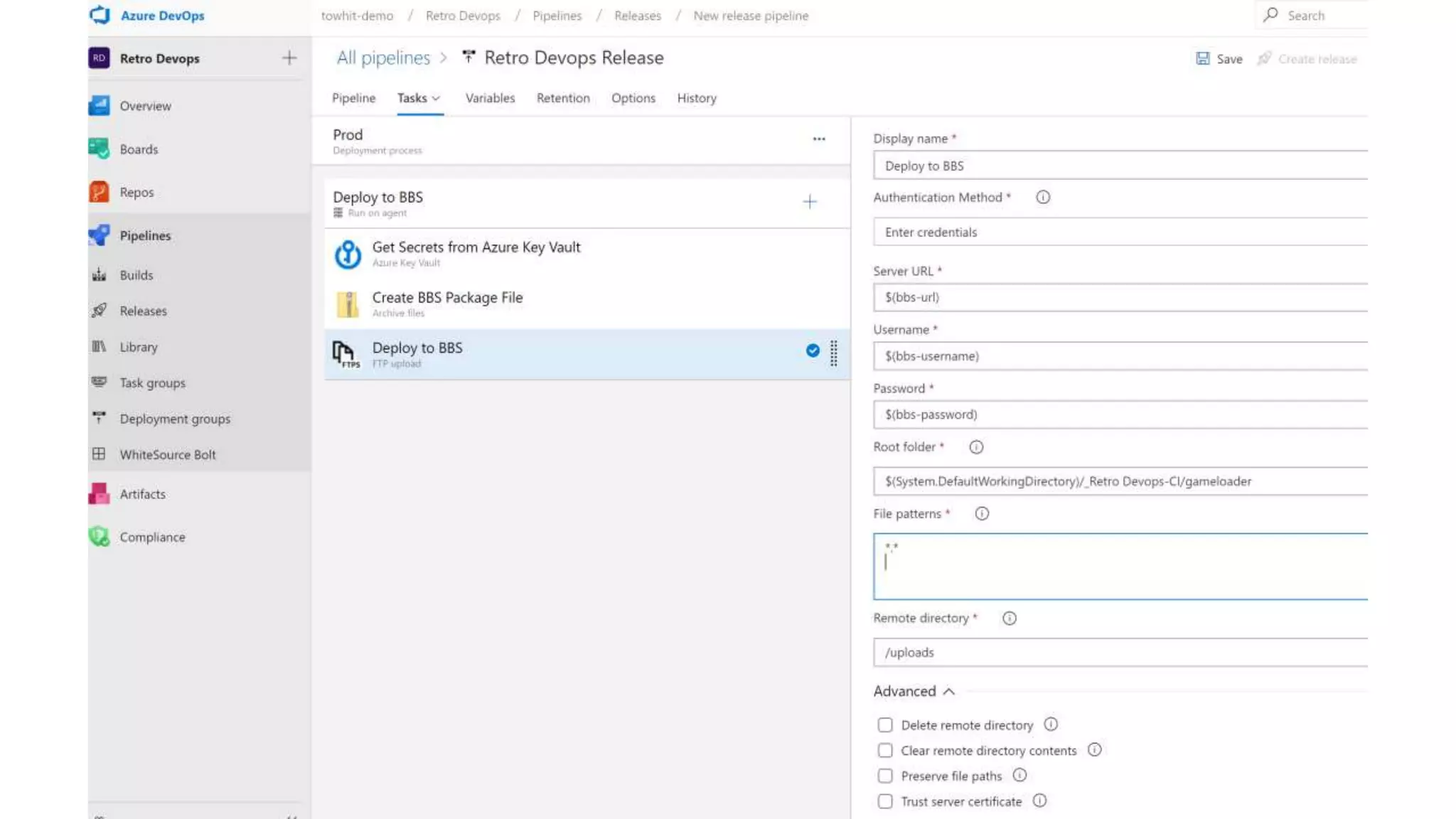Switch to the Variables tab
Screen dimensions: 1456x819
[490, 98]
